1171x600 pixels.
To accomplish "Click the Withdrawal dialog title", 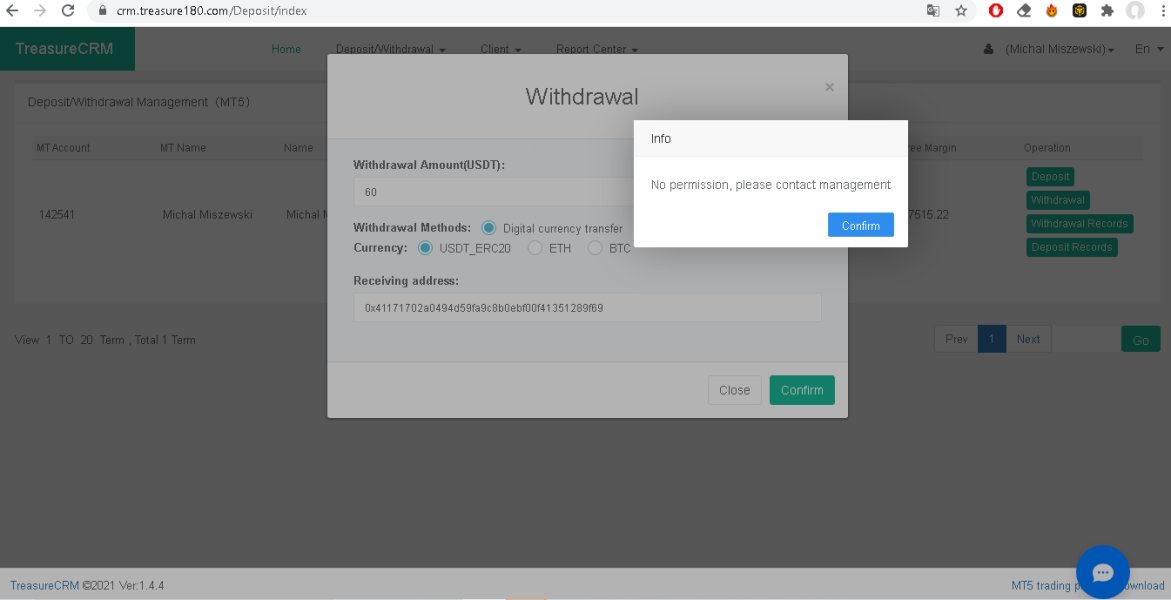I will (x=582, y=96).
